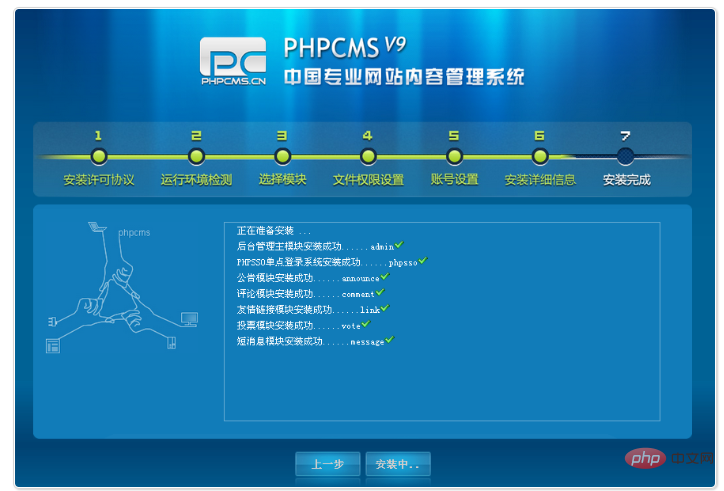
Task: Click the PHPSSO单点登录系统安装成功 log line
Action: [332, 262]
